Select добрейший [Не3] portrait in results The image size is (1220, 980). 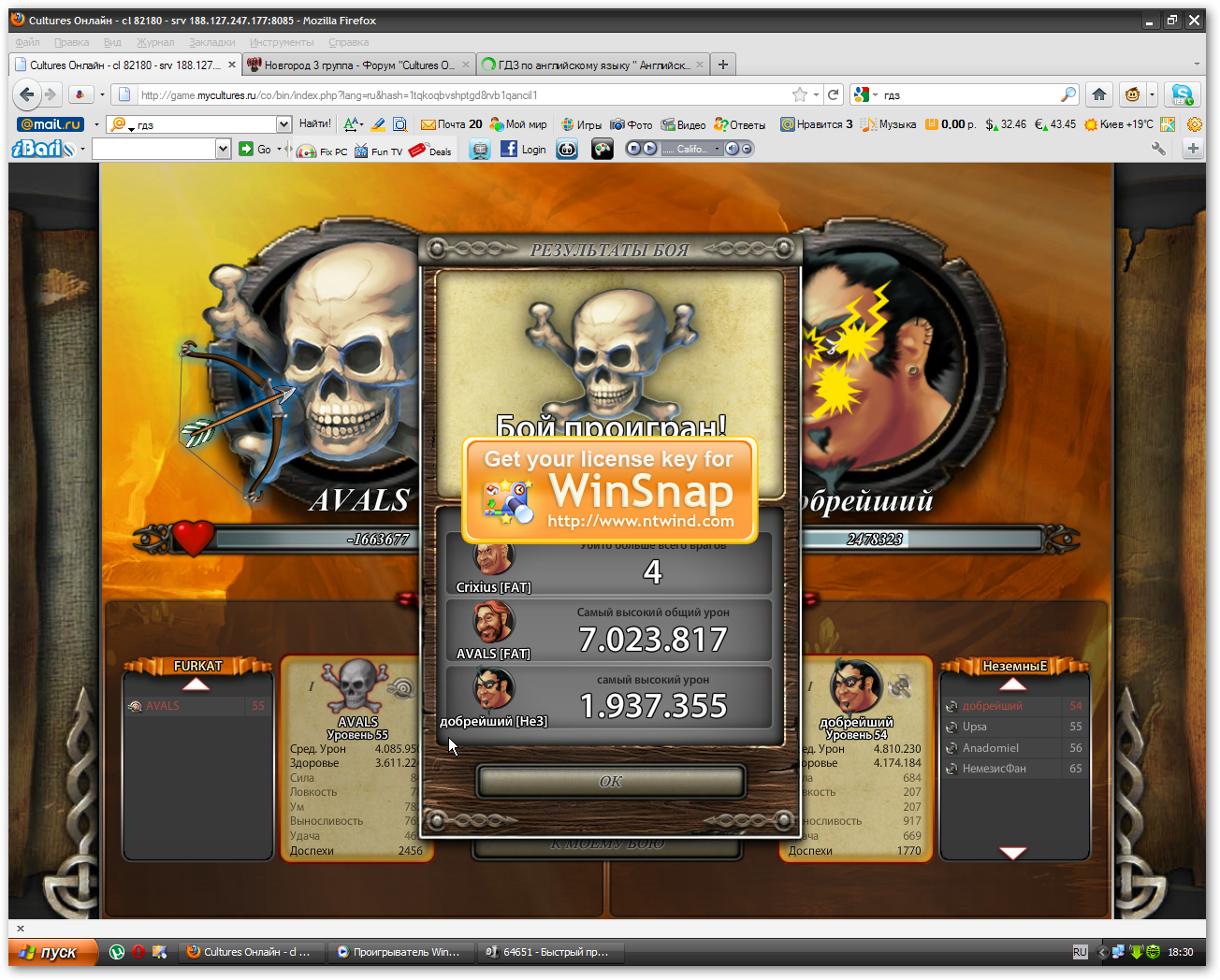(493, 691)
